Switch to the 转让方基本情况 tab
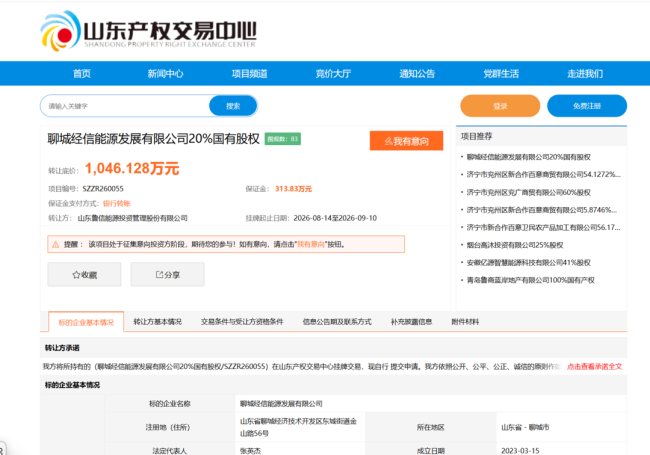Image resolution: width=650 pixels, height=455 pixels. pos(158,322)
